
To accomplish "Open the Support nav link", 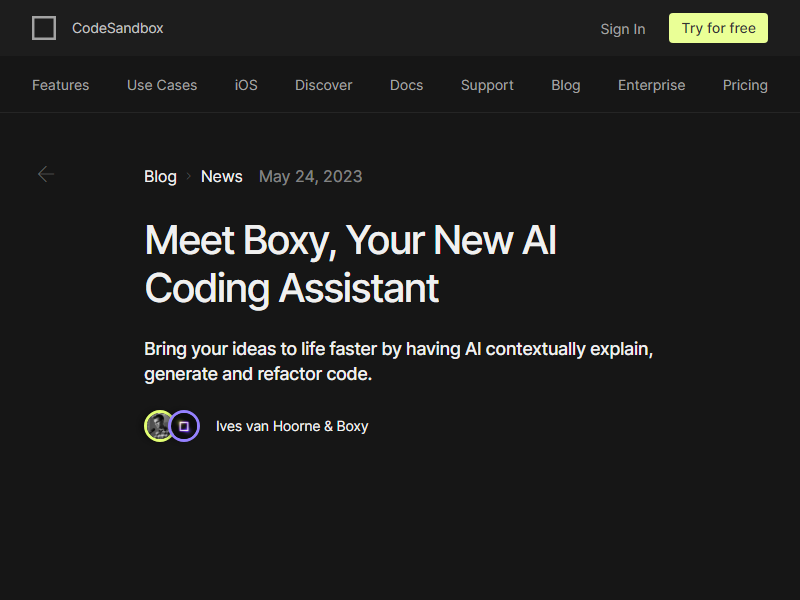I will tap(487, 85).
